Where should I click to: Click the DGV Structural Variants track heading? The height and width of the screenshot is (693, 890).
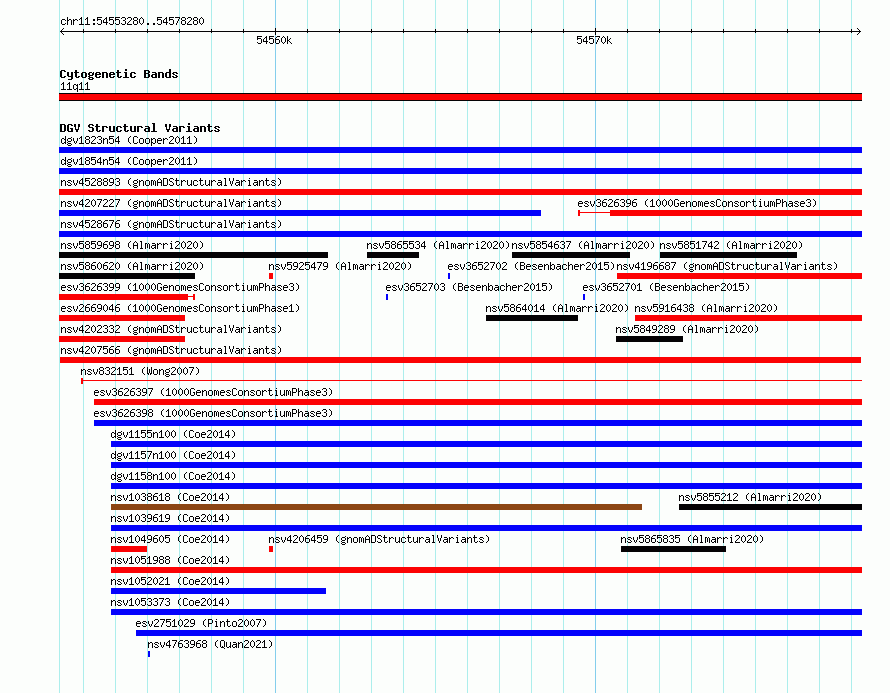pyautogui.click(x=140, y=128)
